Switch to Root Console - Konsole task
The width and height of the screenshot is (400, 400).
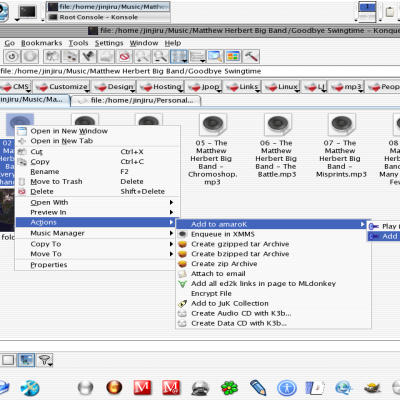click(108, 17)
